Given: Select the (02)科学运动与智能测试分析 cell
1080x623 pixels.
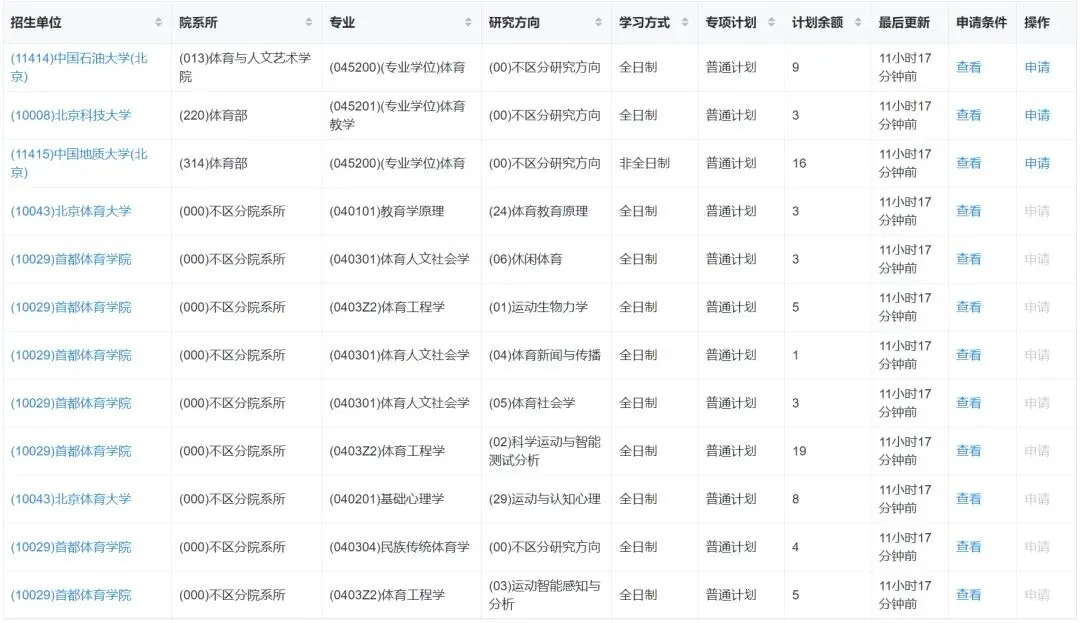Looking at the screenshot, I should [x=545, y=451].
